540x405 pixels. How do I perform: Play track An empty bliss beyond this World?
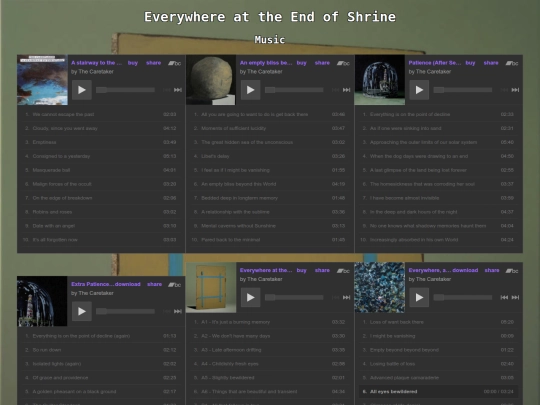[x=270, y=184]
